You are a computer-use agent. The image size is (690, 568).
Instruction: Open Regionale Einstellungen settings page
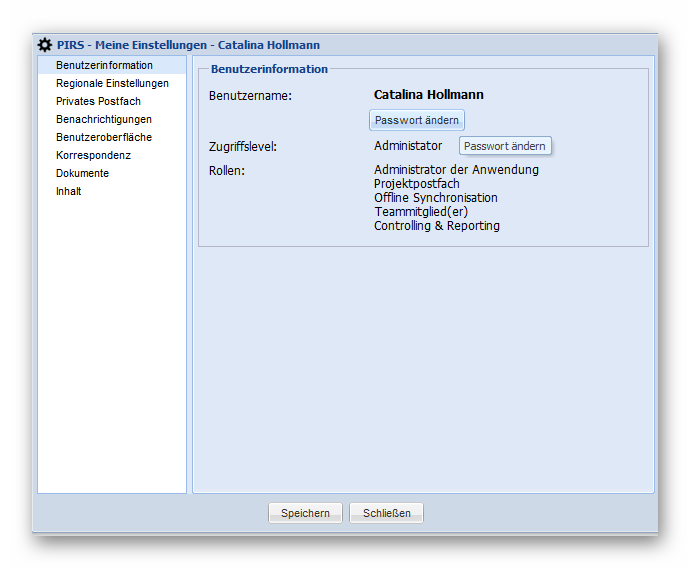point(112,83)
